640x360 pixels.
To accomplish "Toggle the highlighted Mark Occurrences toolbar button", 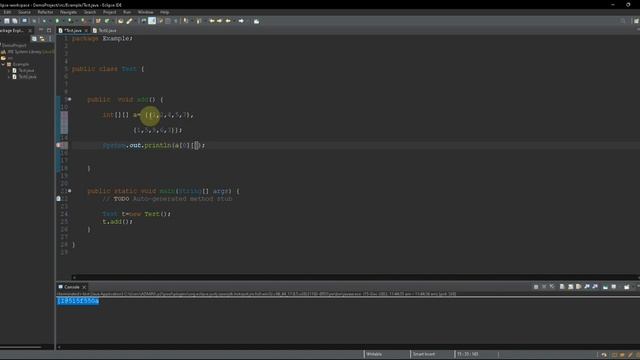I will 152,21.
